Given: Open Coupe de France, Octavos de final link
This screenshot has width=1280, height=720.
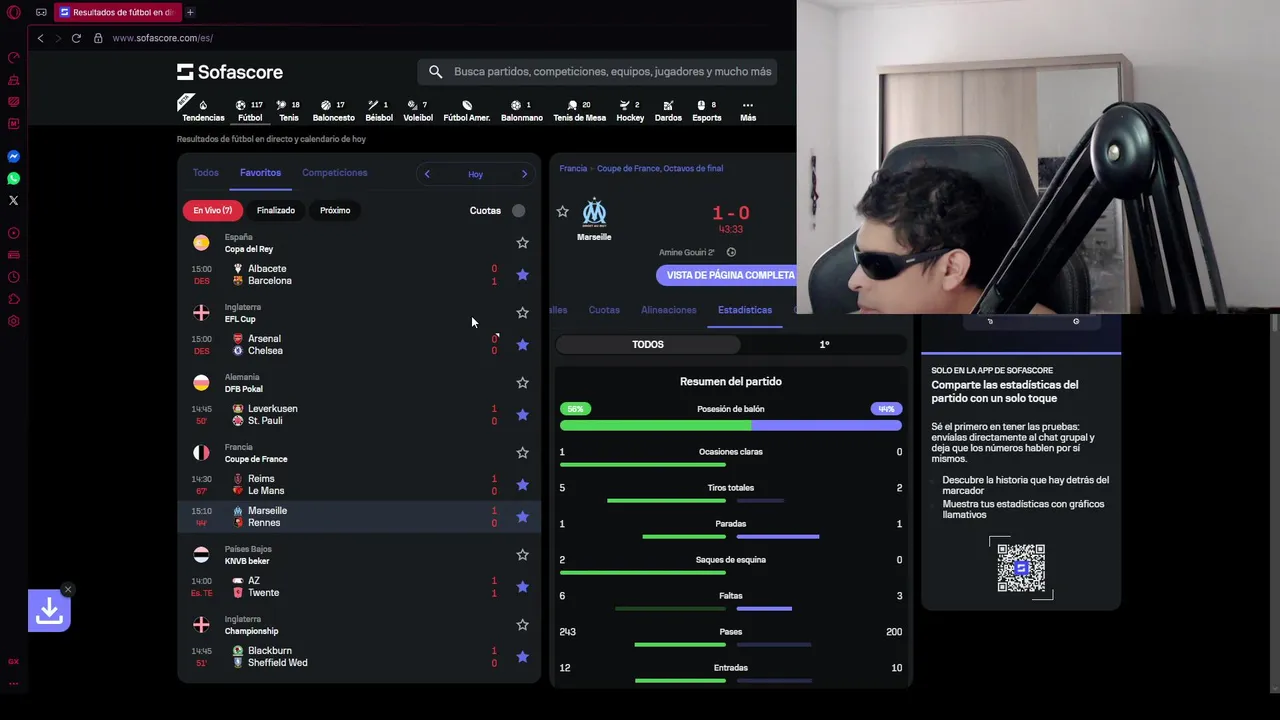Looking at the screenshot, I should point(660,168).
